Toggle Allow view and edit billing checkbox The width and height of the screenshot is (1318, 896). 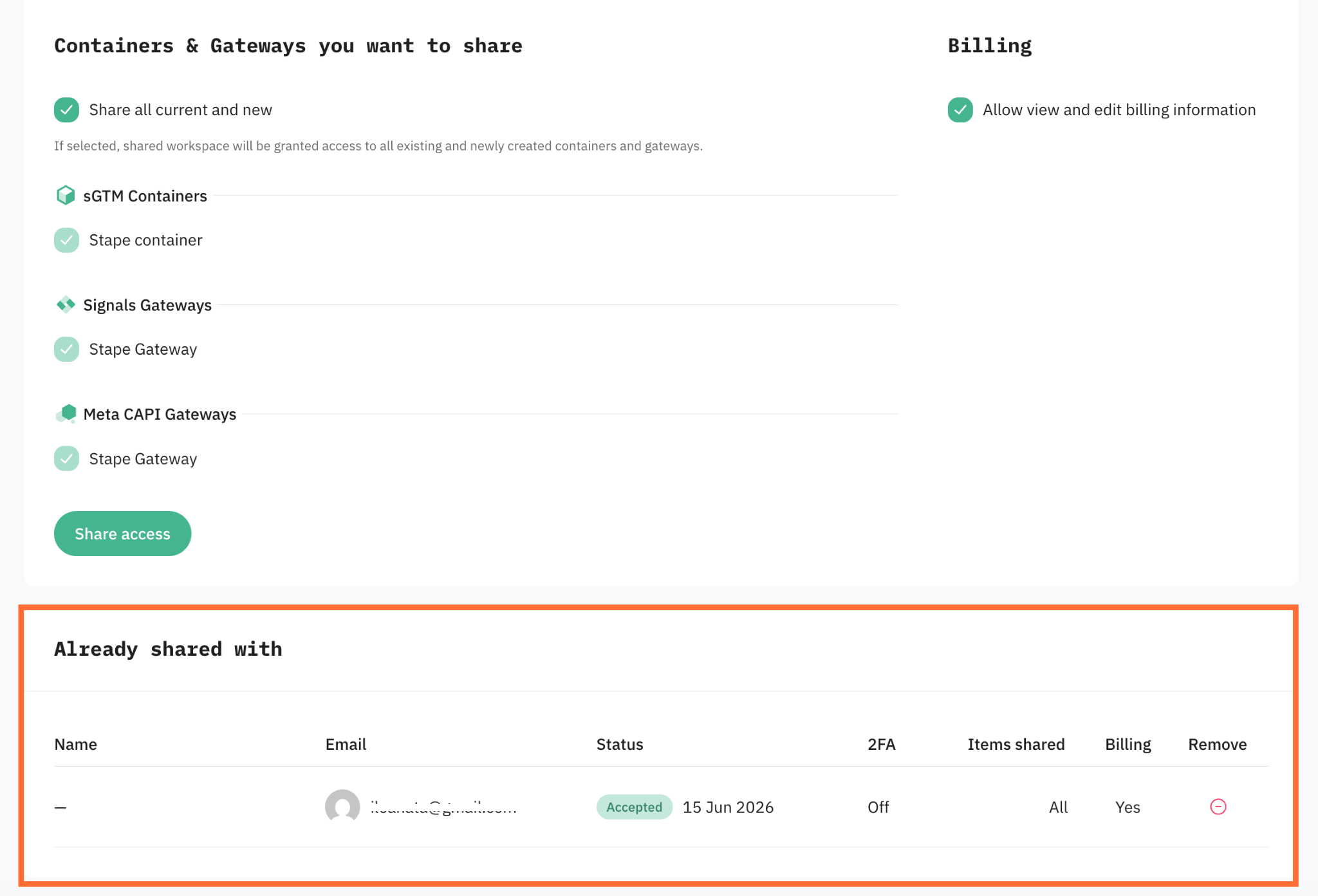coord(960,110)
